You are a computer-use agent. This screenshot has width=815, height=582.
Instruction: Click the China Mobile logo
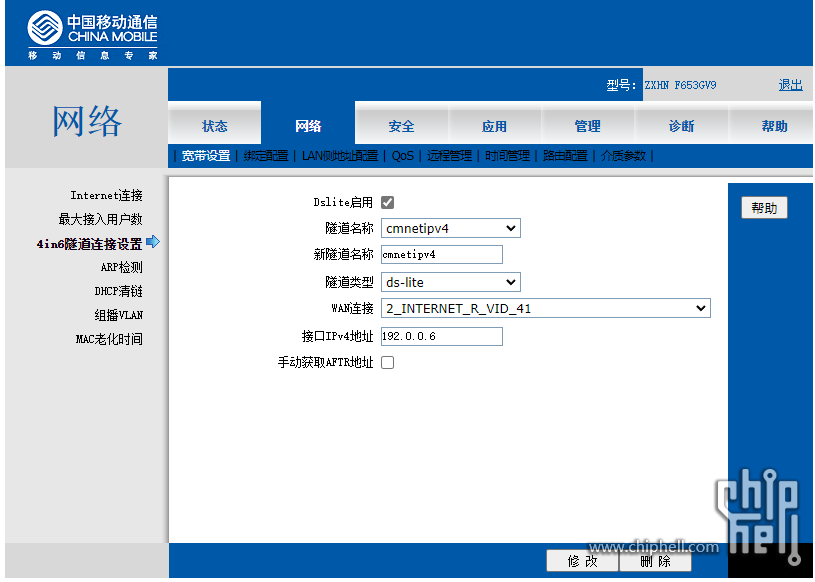93,35
